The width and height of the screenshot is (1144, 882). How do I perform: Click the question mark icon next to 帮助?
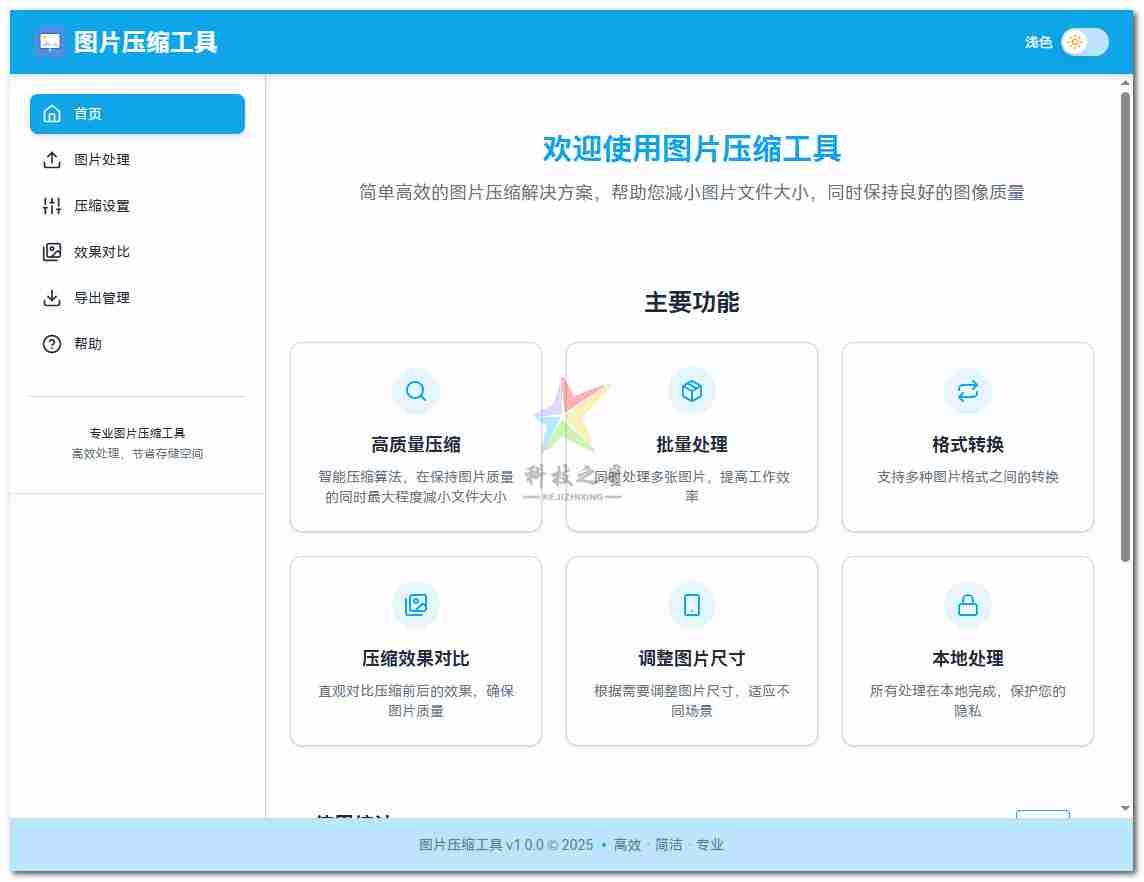(x=52, y=343)
